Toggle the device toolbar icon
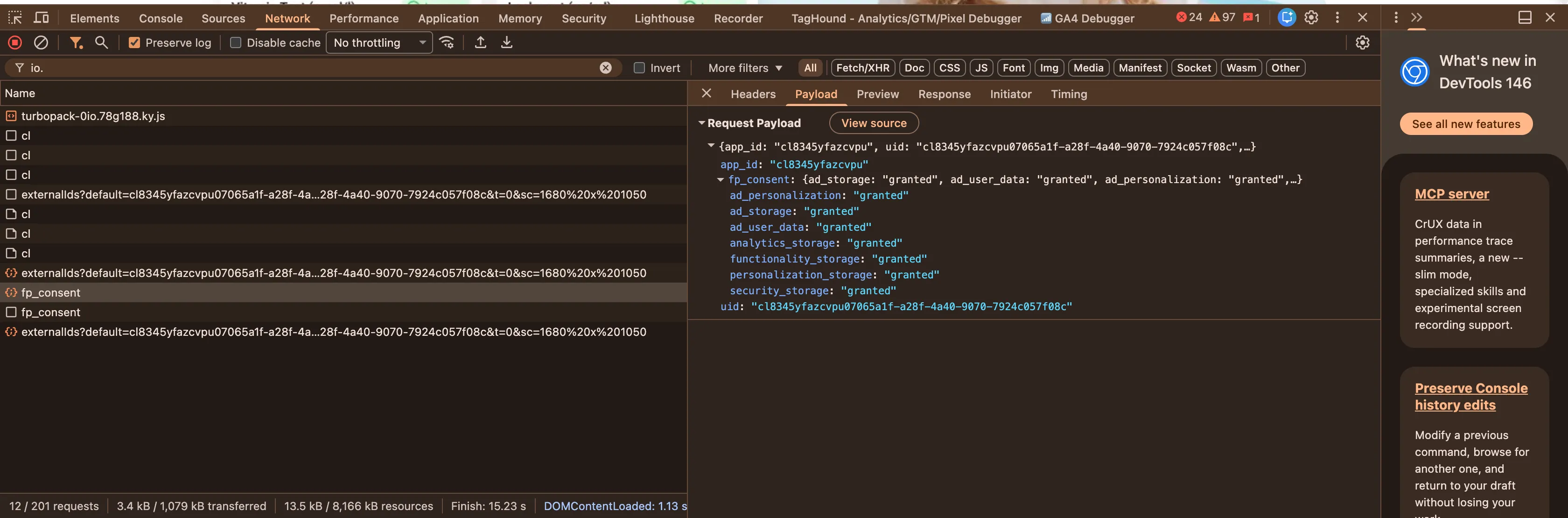Image resolution: width=1568 pixels, height=518 pixels. pos(42,18)
